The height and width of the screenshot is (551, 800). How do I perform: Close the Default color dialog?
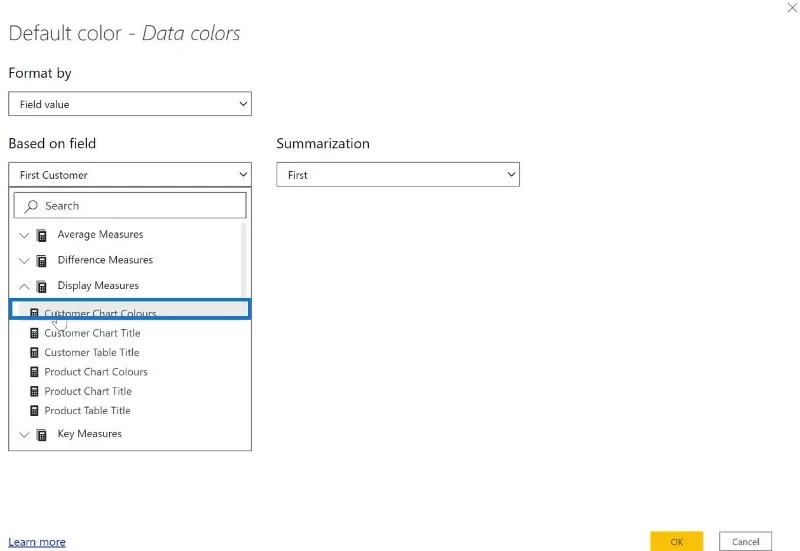(x=792, y=8)
